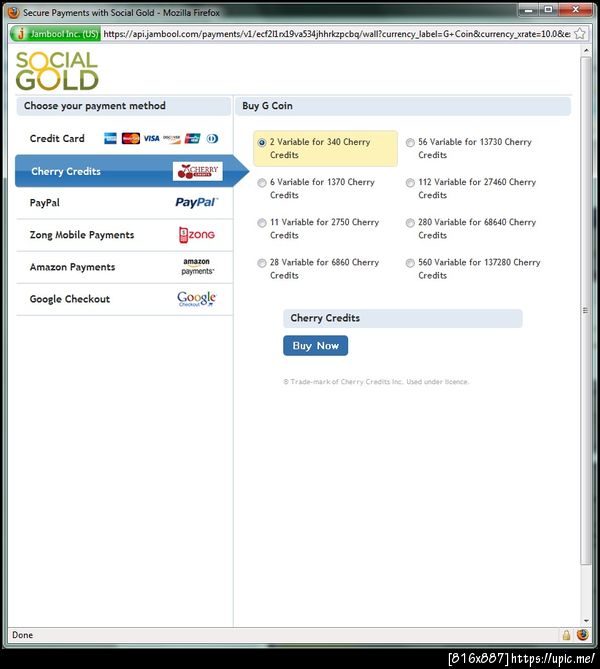Click the Amazon Payments logo
The width and height of the screenshot is (600, 669).
tap(198, 266)
